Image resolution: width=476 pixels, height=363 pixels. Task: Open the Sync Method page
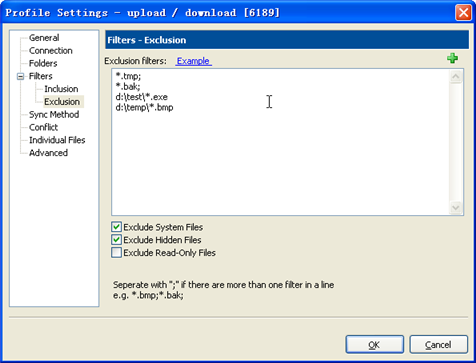tap(54, 114)
